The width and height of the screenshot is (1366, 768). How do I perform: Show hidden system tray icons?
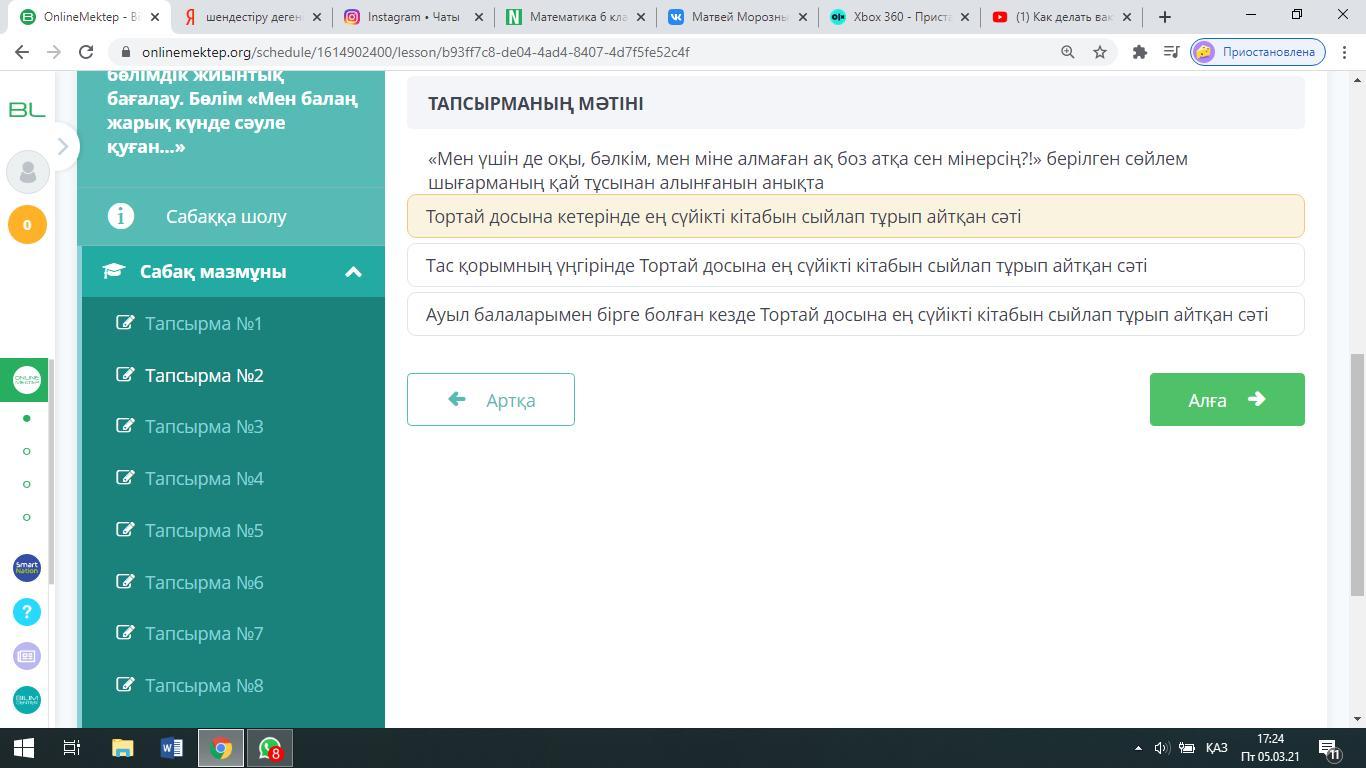pos(1137,748)
